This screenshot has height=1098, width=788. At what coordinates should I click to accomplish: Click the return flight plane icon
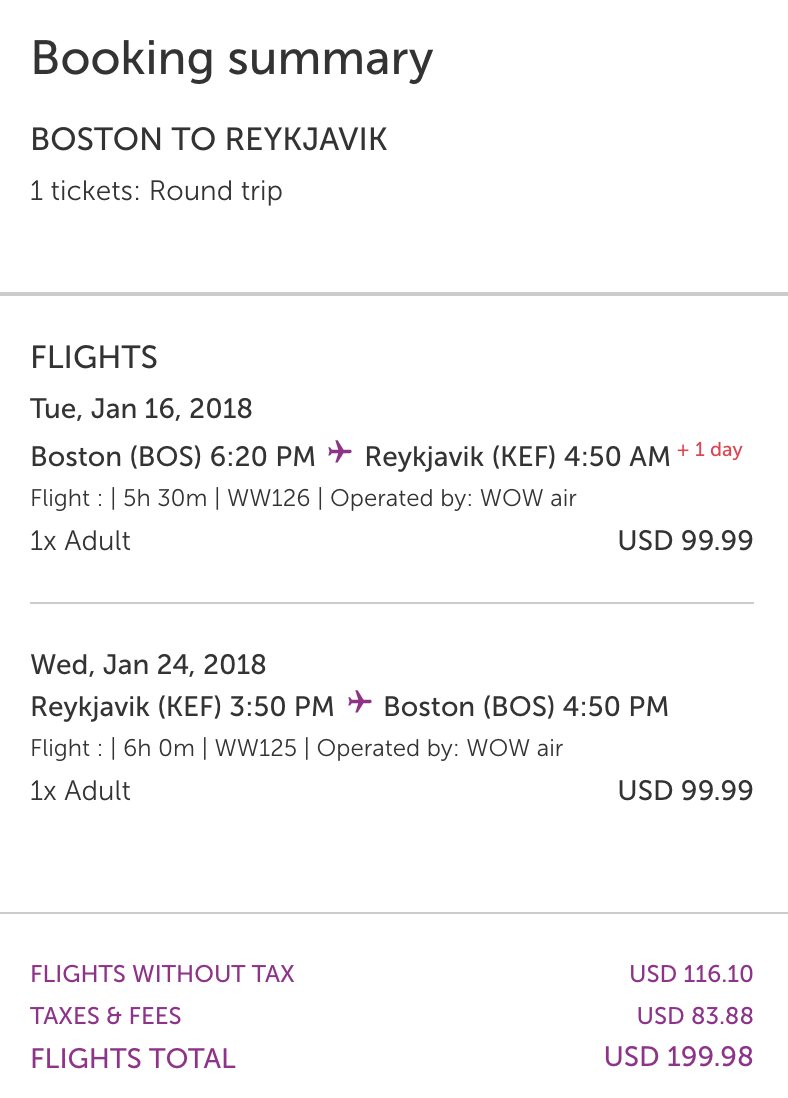click(x=359, y=704)
